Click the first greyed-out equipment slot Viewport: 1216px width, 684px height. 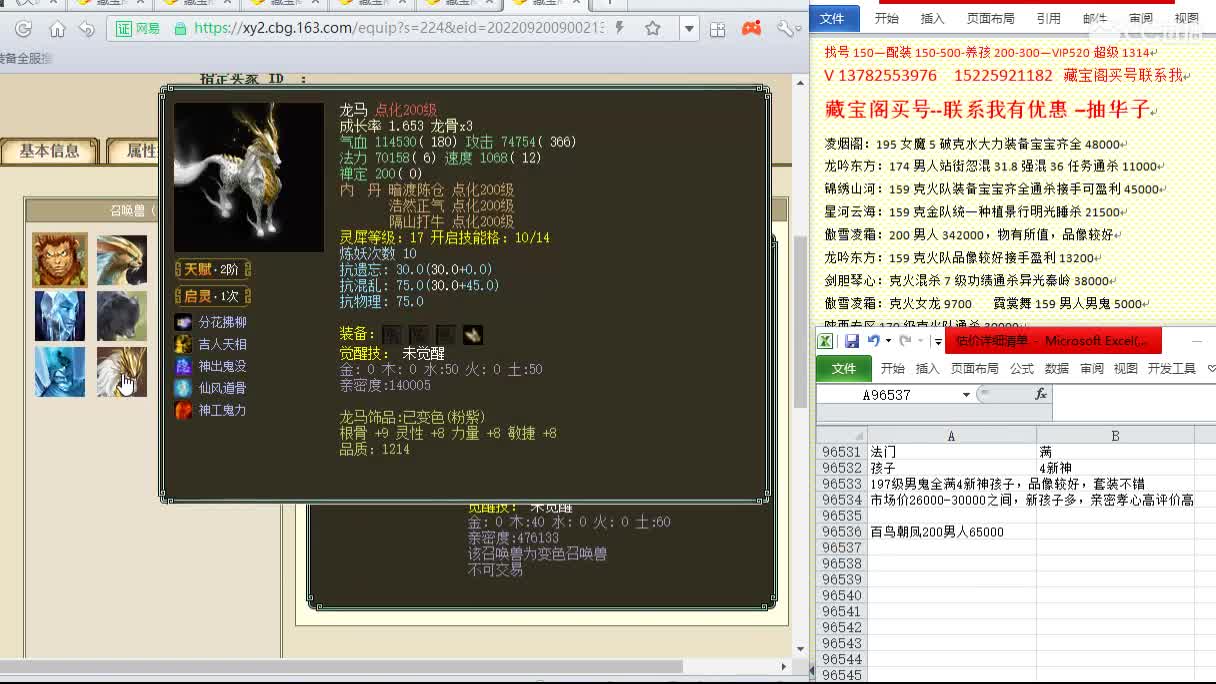coord(391,335)
